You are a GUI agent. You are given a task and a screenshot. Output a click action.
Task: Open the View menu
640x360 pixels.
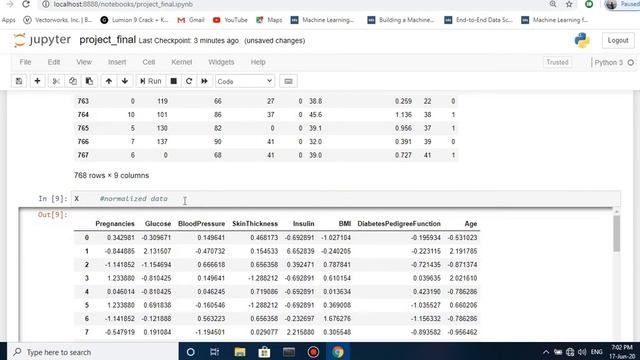84,62
